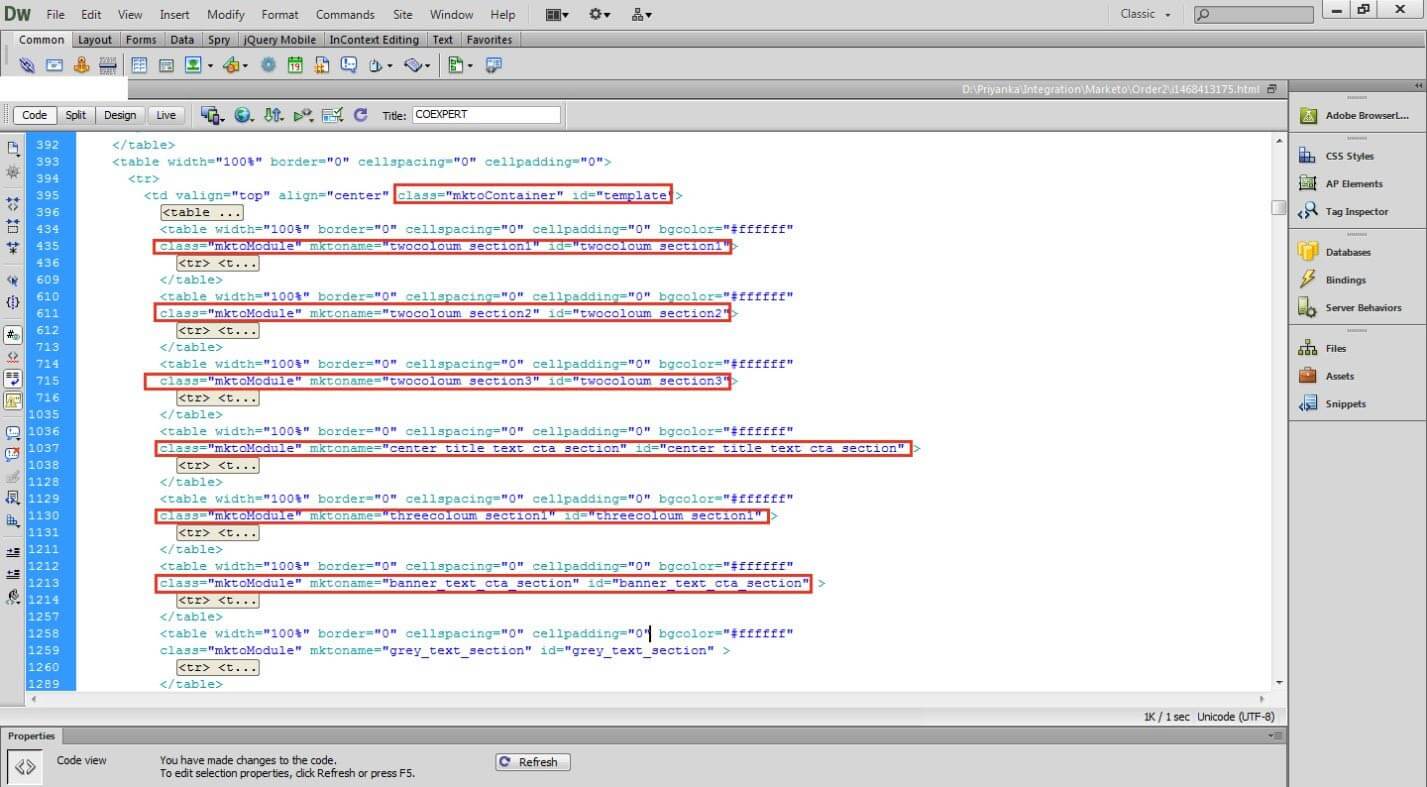Turn on Live view
Image resolution: width=1427 pixels, height=787 pixels.
coord(165,115)
